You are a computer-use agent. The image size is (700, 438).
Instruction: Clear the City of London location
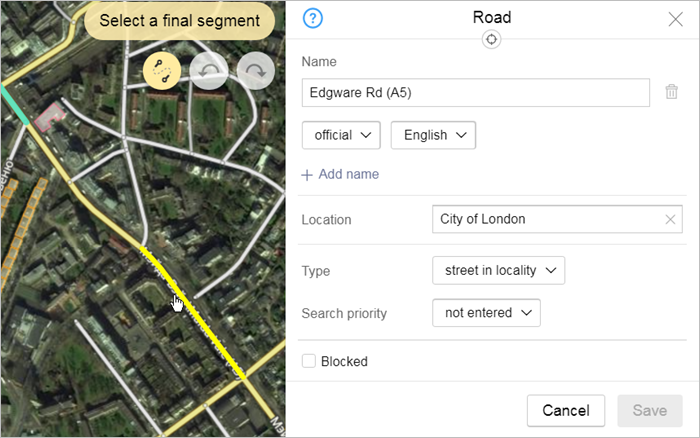tap(670, 220)
